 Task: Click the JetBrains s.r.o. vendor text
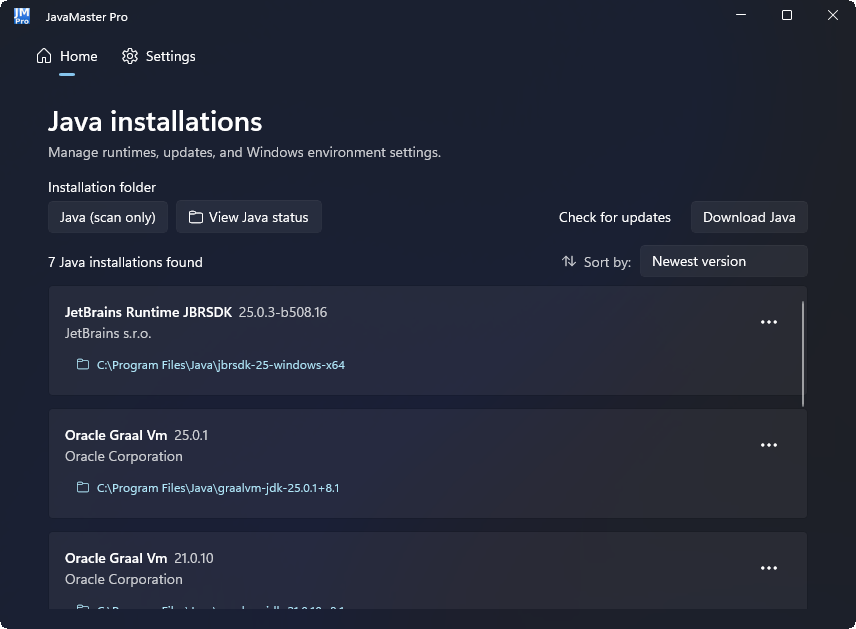(x=108, y=333)
